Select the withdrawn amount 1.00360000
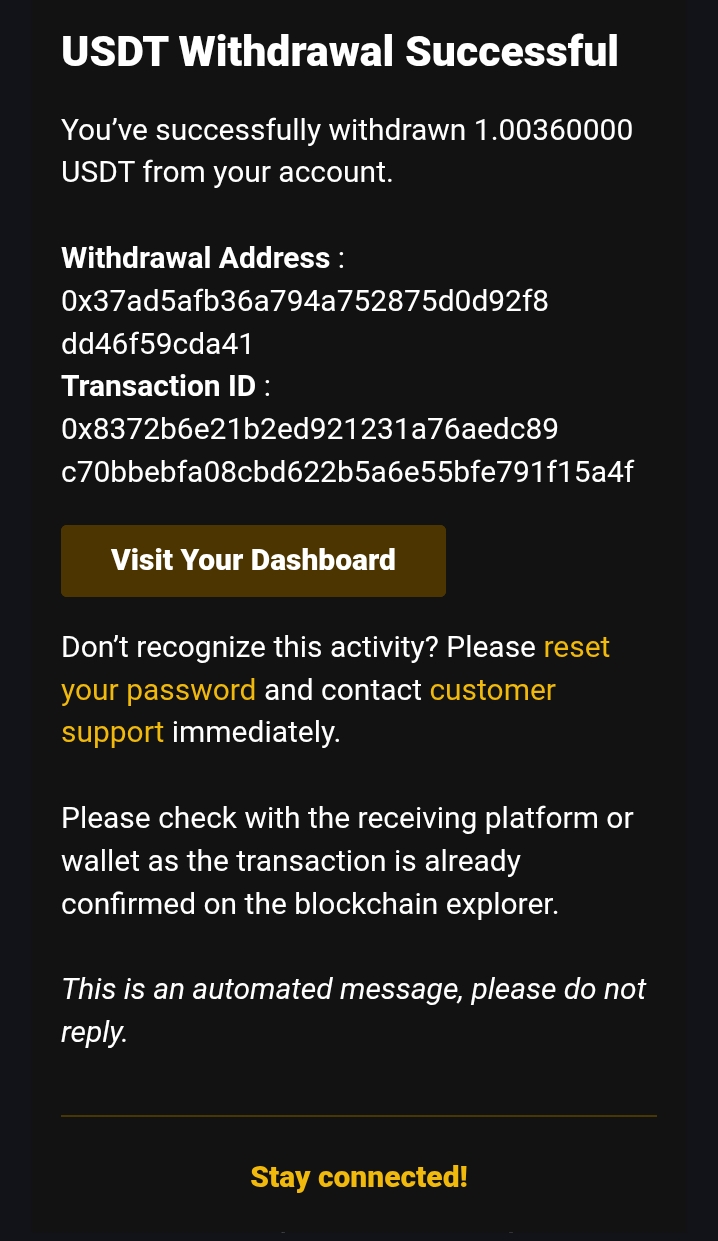Screen dimensions: 718x1241 [553, 130]
